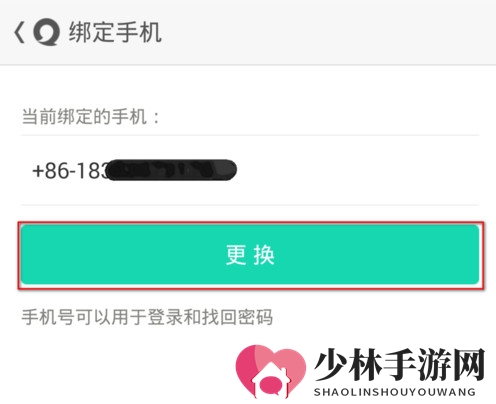Tap the green 更换 button
The width and height of the screenshot is (496, 404).
[250, 254]
